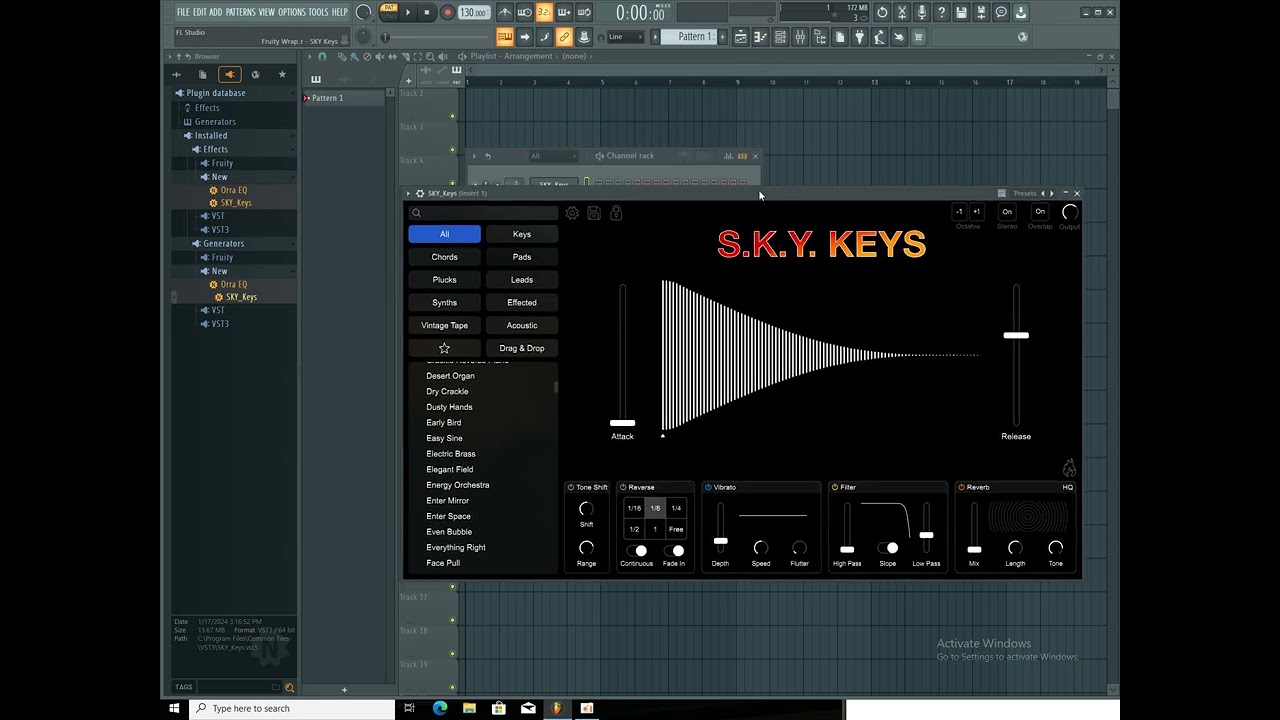Toggle the Continuous switch
Viewport: 1280px width, 720px height.
(x=636, y=551)
